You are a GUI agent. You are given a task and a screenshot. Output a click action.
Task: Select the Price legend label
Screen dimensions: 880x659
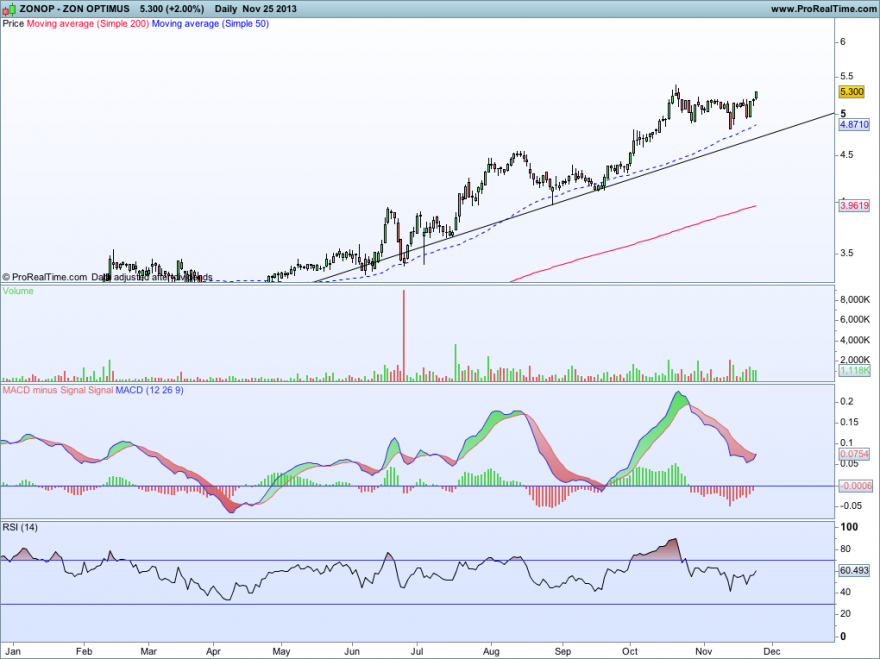(13, 24)
